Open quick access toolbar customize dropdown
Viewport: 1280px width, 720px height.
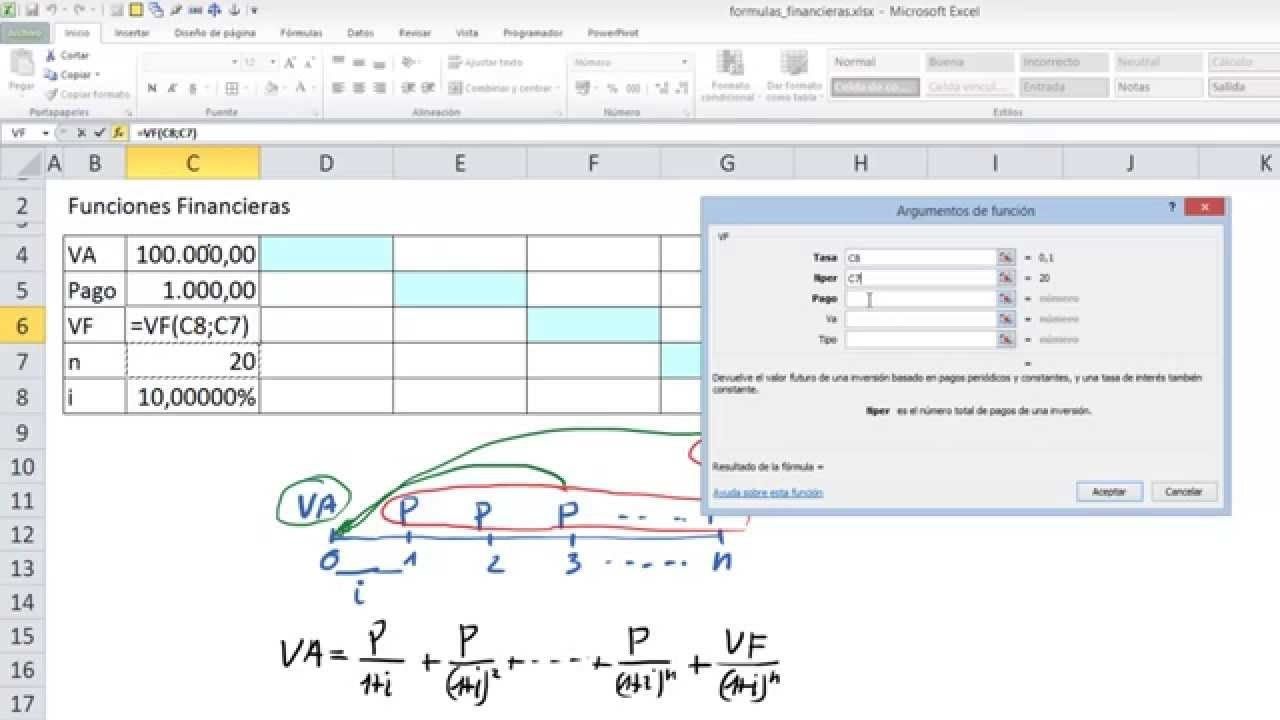(x=254, y=10)
